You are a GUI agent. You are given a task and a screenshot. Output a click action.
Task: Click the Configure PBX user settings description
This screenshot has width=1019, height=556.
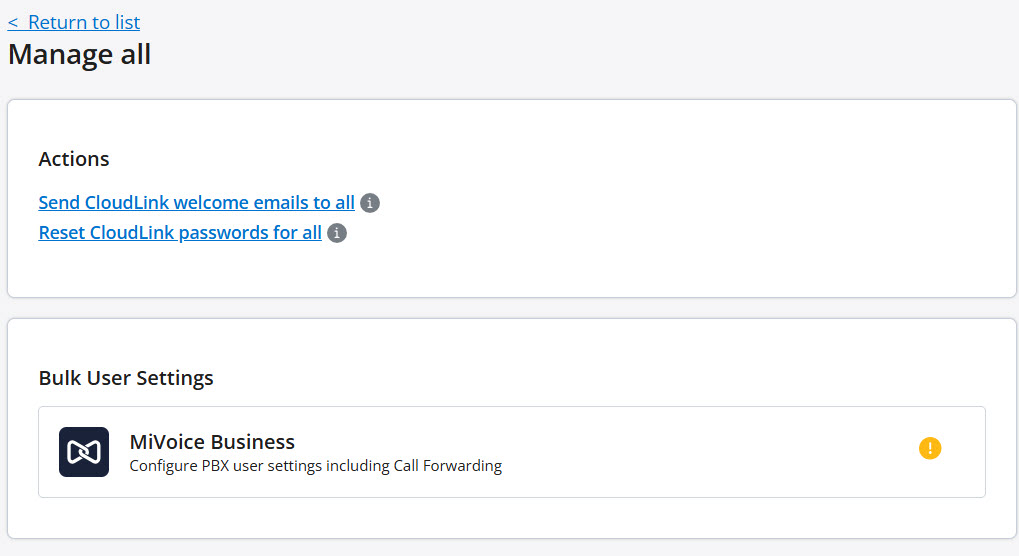coord(315,466)
